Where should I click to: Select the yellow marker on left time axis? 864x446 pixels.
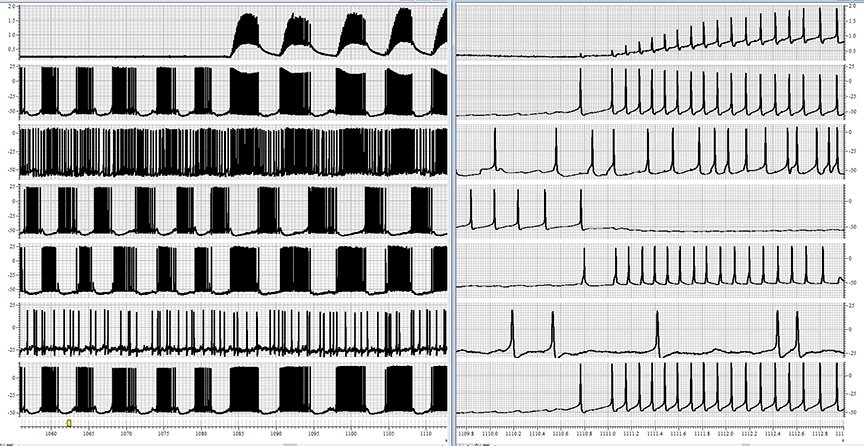click(69, 423)
